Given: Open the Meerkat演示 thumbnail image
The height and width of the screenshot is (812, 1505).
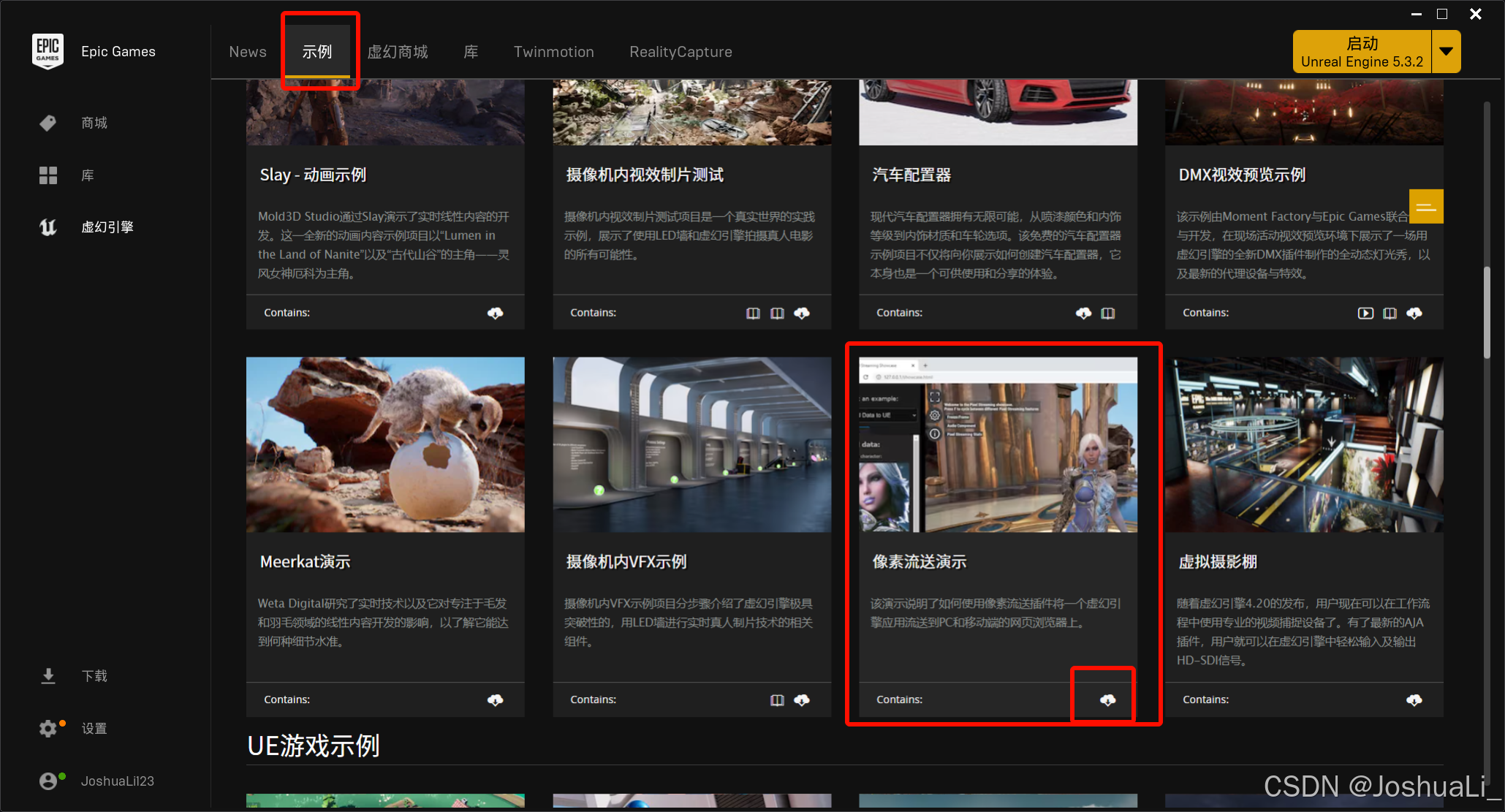Looking at the screenshot, I should pyautogui.click(x=385, y=444).
